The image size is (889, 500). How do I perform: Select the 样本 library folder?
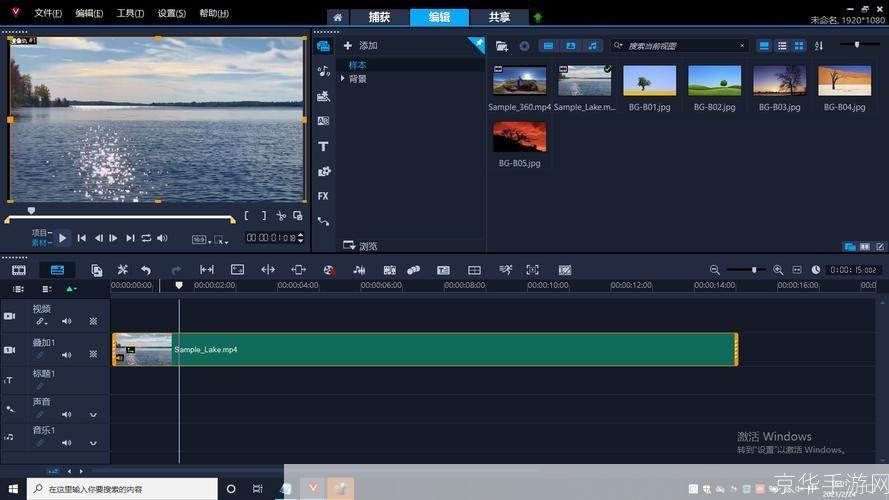click(357, 65)
